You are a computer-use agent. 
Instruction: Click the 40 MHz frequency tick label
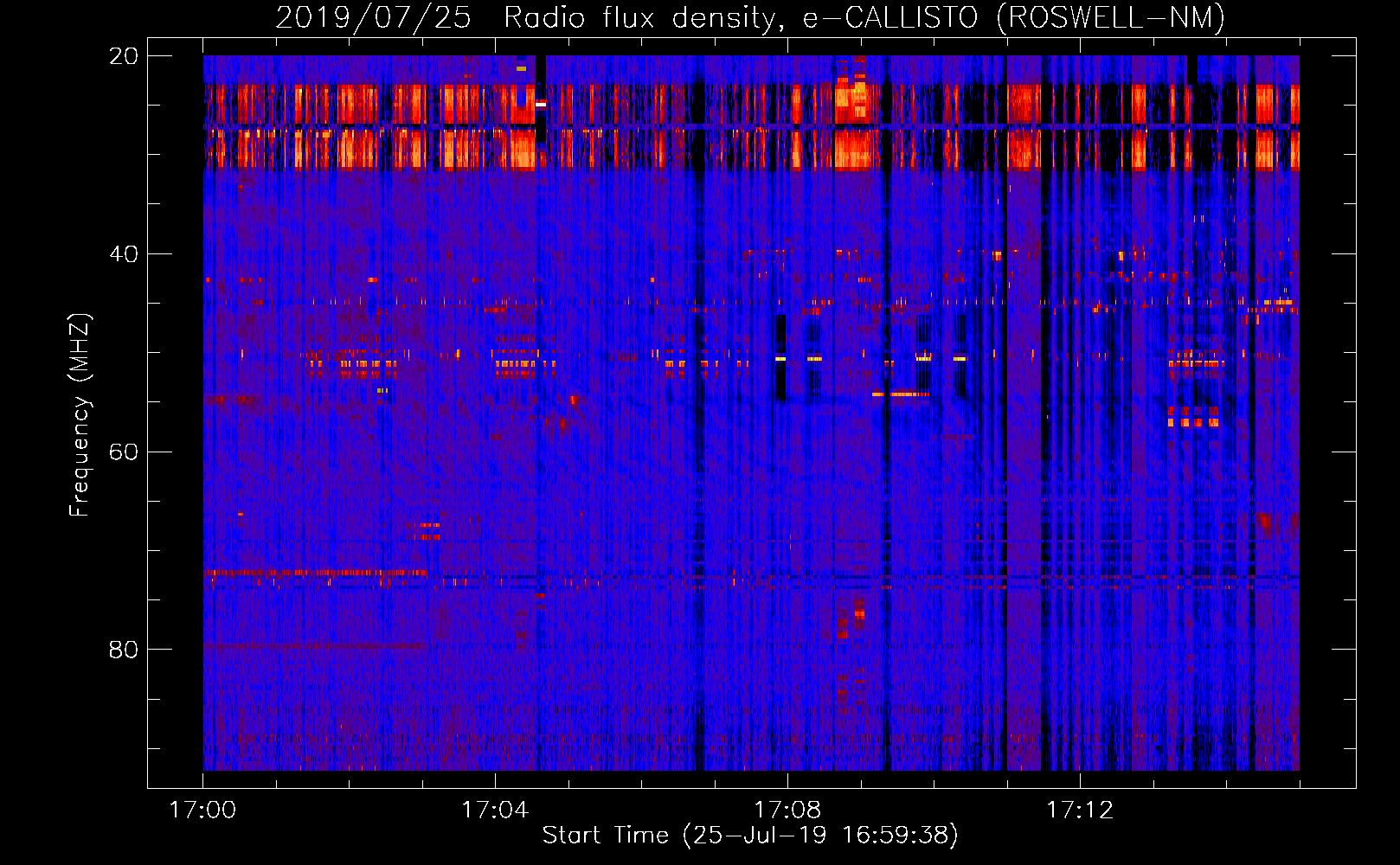[x=124, y=254]
